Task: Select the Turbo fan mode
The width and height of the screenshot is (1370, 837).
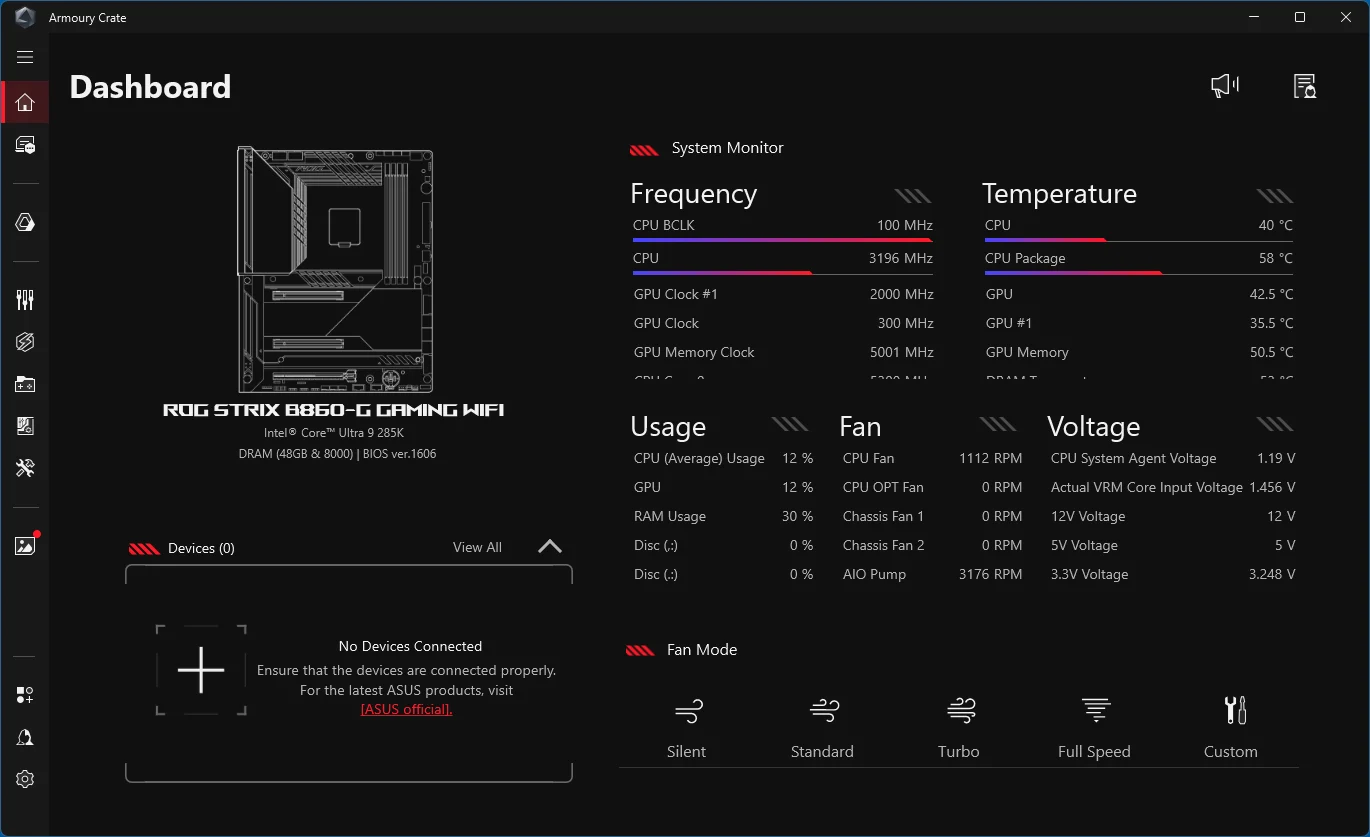Action: click(959, 730)
